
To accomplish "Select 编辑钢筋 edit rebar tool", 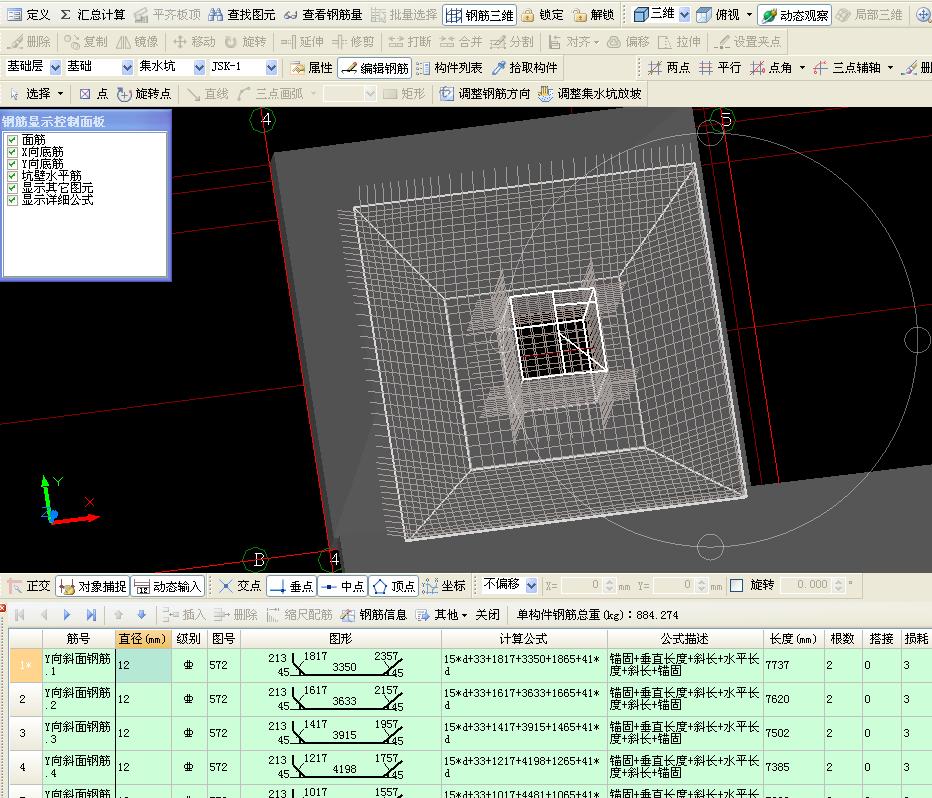I will [375, 68].
